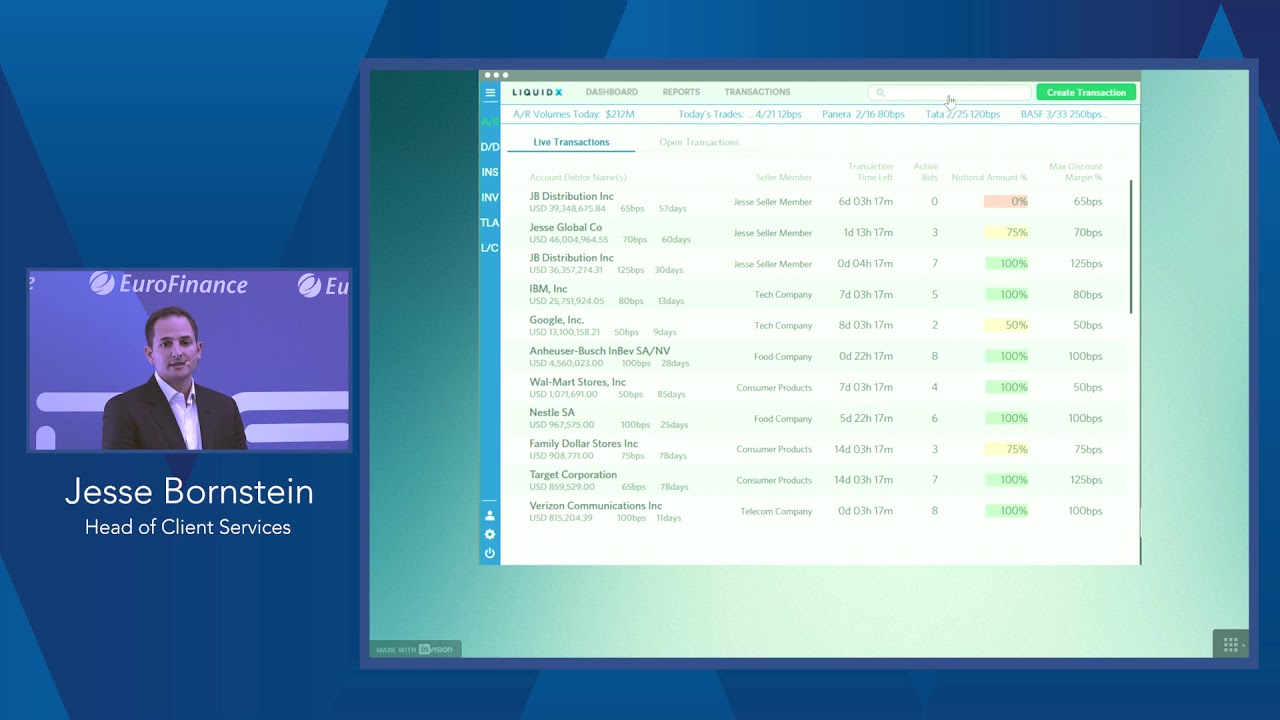
Task: Click the Made with InVision badge
Action: (x=415, y=649)
